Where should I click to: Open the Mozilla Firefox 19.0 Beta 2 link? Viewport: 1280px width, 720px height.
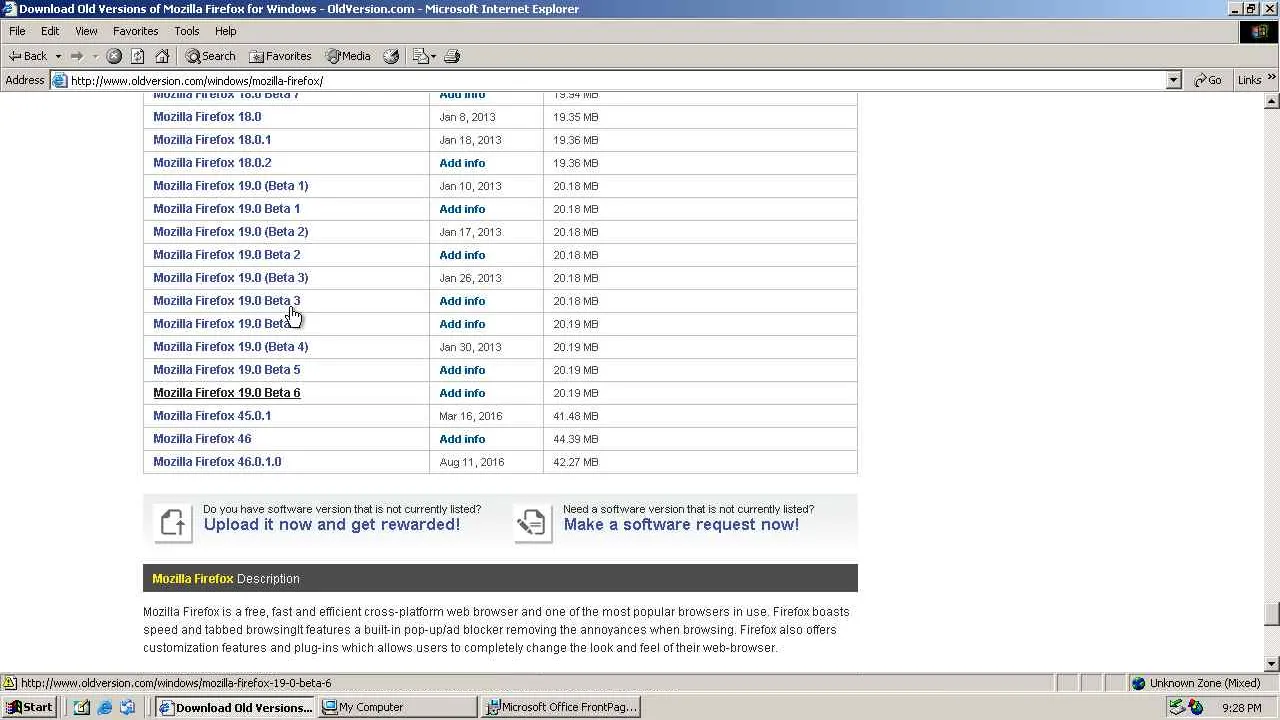(x=226, y=255)
